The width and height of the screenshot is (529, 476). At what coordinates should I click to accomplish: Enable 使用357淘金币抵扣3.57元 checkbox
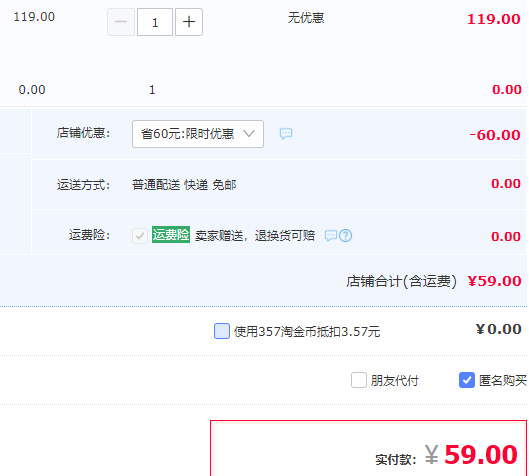point(222,331)
